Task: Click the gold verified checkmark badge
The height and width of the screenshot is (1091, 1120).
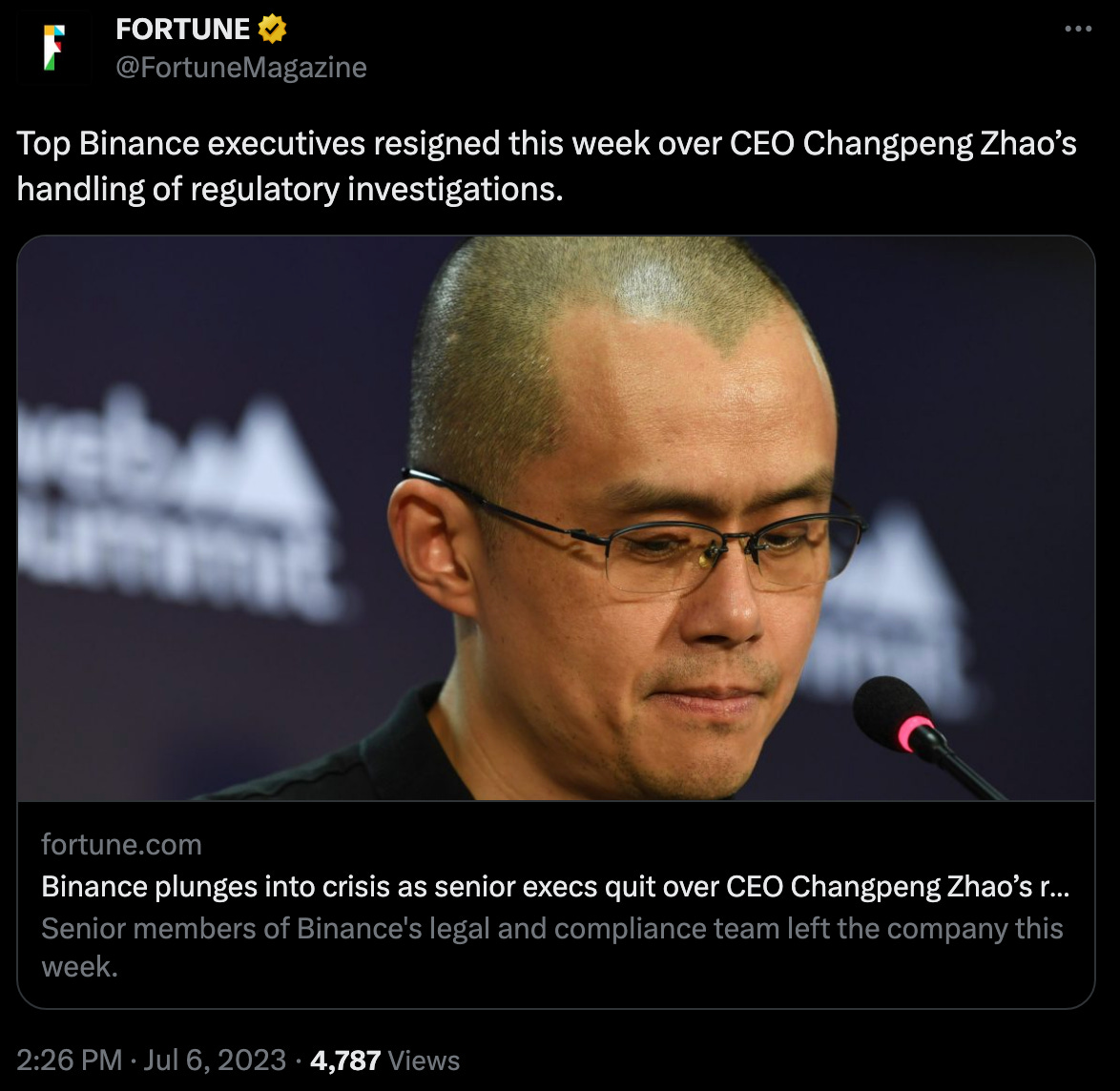Action: click(x=272, y=30)
